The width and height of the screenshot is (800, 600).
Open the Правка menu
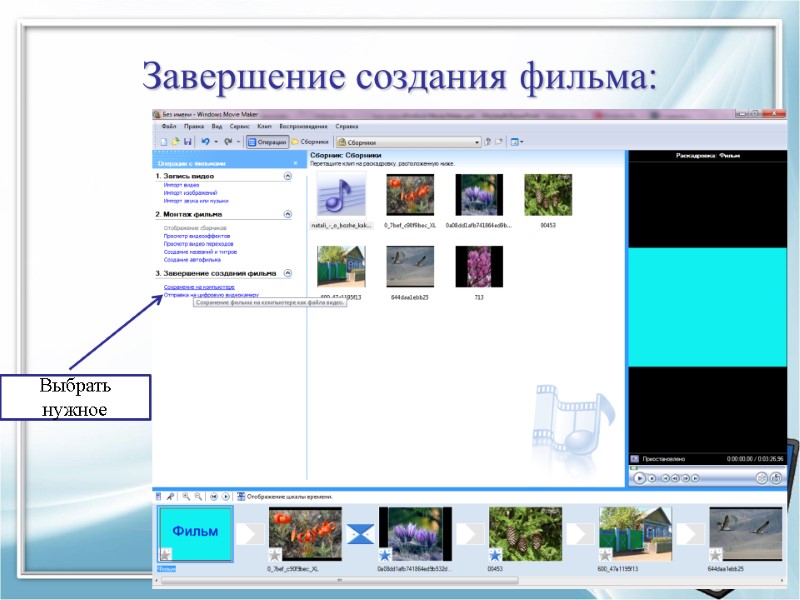click(194, 126)
